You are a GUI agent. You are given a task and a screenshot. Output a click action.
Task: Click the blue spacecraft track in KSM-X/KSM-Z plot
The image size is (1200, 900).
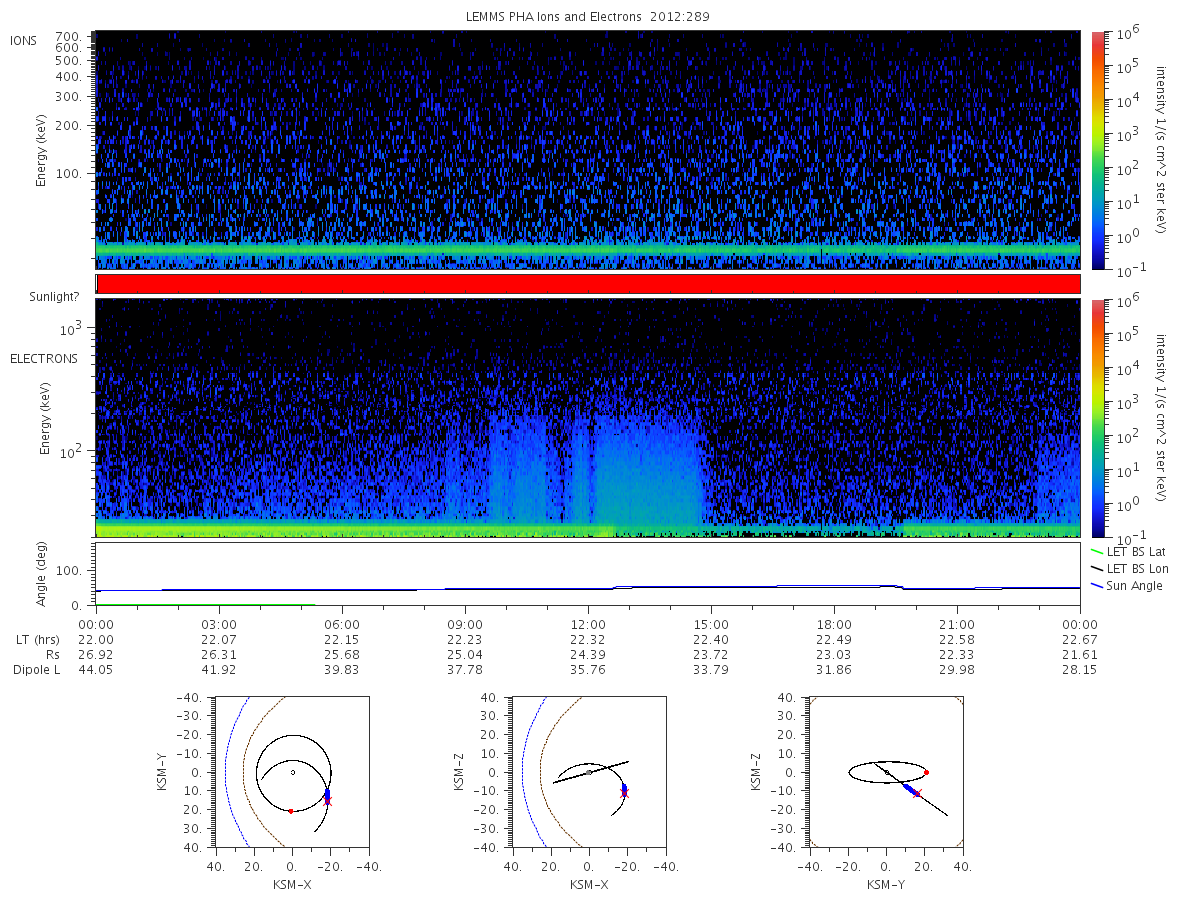(624, 790)
